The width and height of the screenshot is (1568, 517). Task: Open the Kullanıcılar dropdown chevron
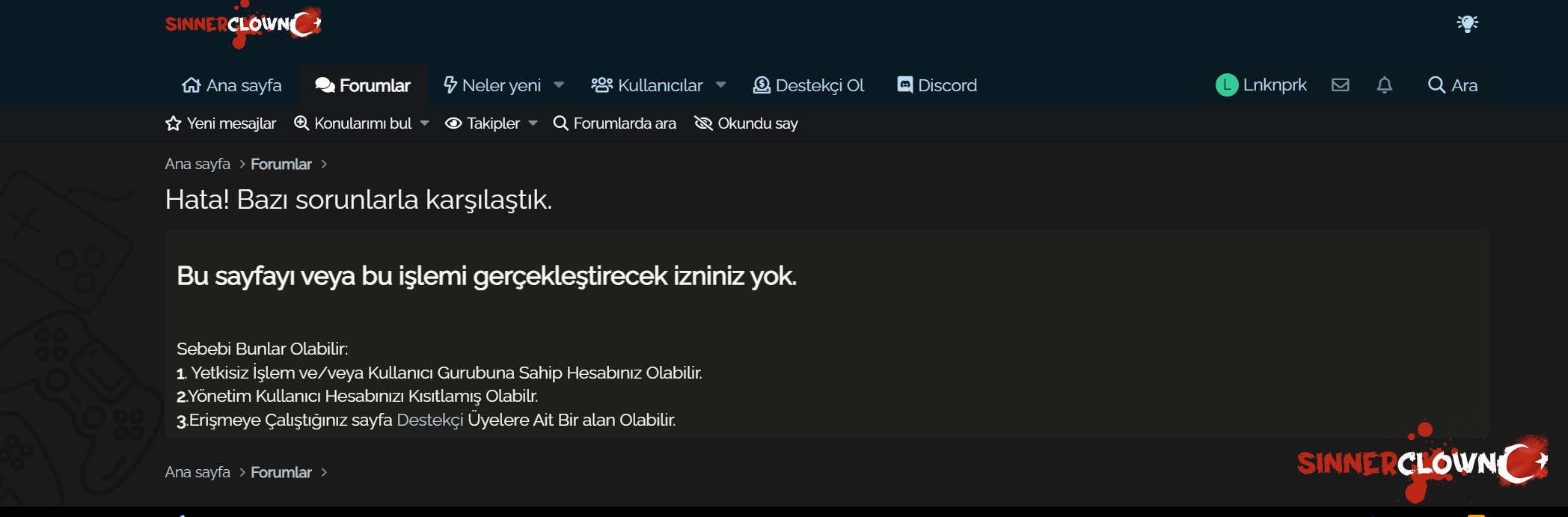coord(720,85)
